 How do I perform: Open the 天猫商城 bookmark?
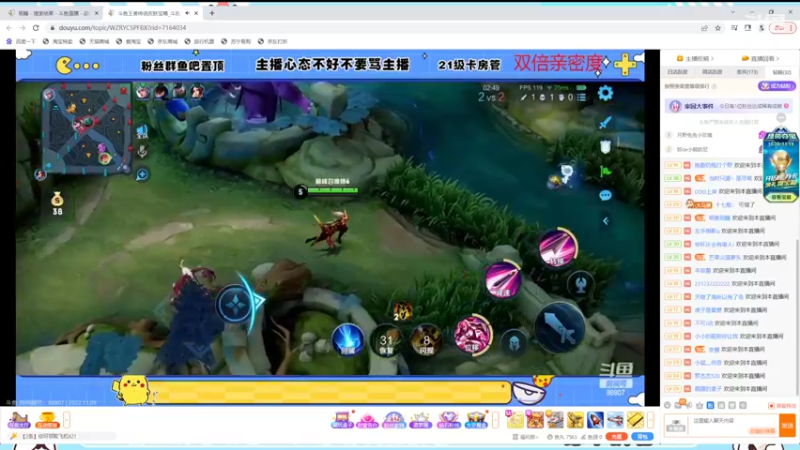(94, 41)
